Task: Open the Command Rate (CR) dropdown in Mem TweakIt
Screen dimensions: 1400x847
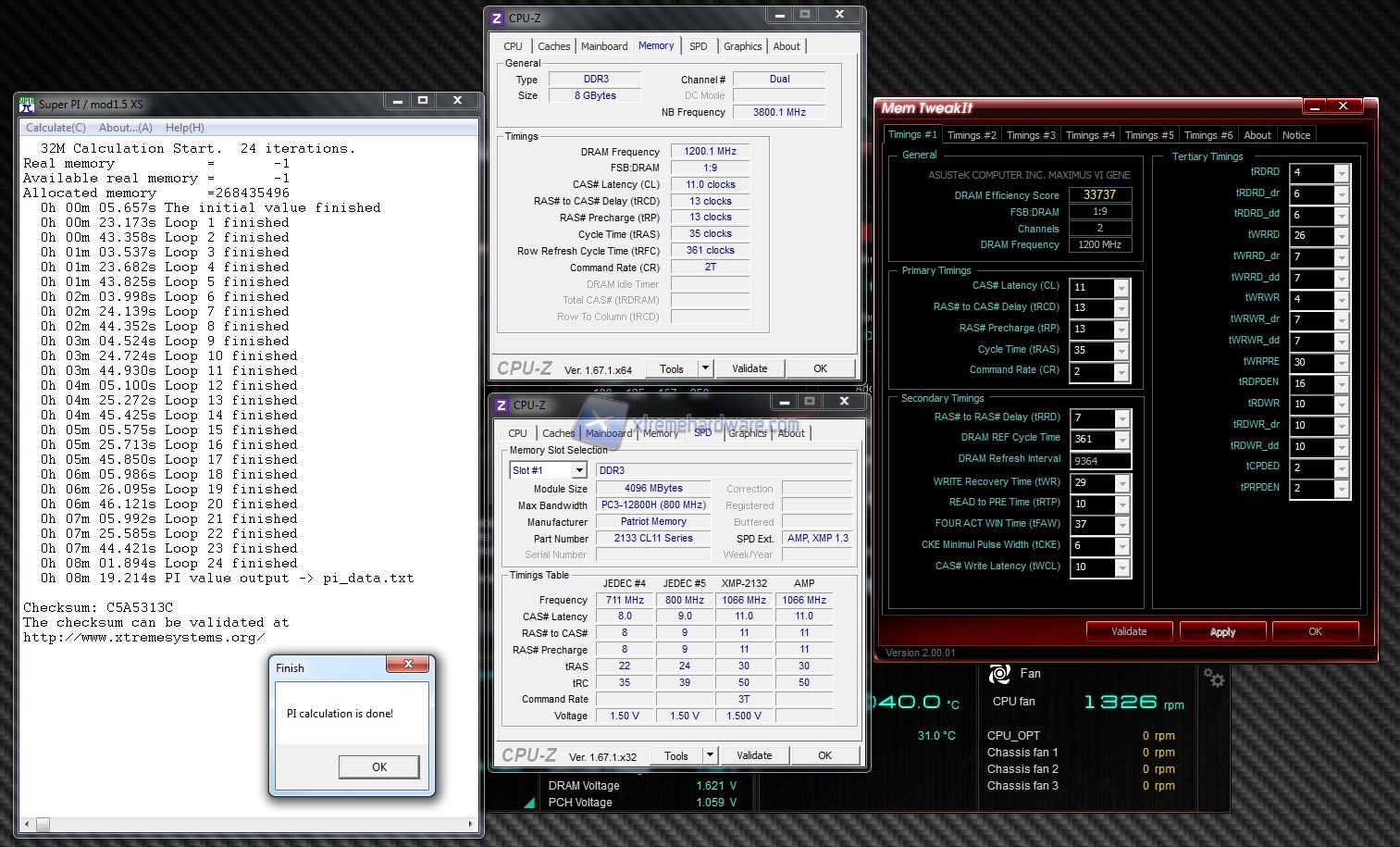Action: coord(1121,372)
